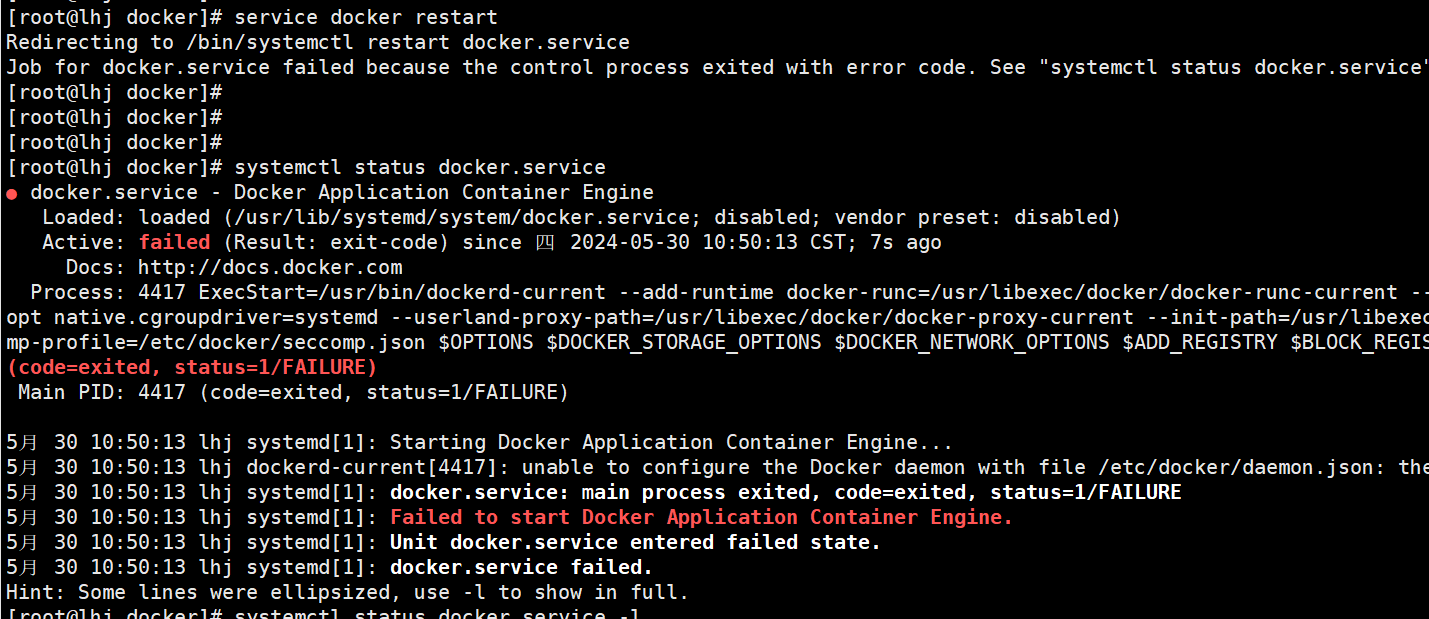
Task: Click the 'Hint: Some lines were ellipsized' line
Action: click(x=348, y=592)
